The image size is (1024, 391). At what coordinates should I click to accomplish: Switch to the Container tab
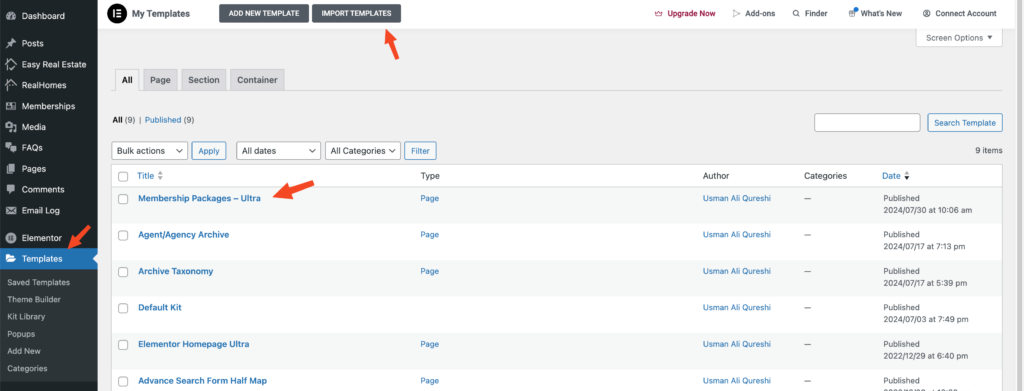click(257, 80)
